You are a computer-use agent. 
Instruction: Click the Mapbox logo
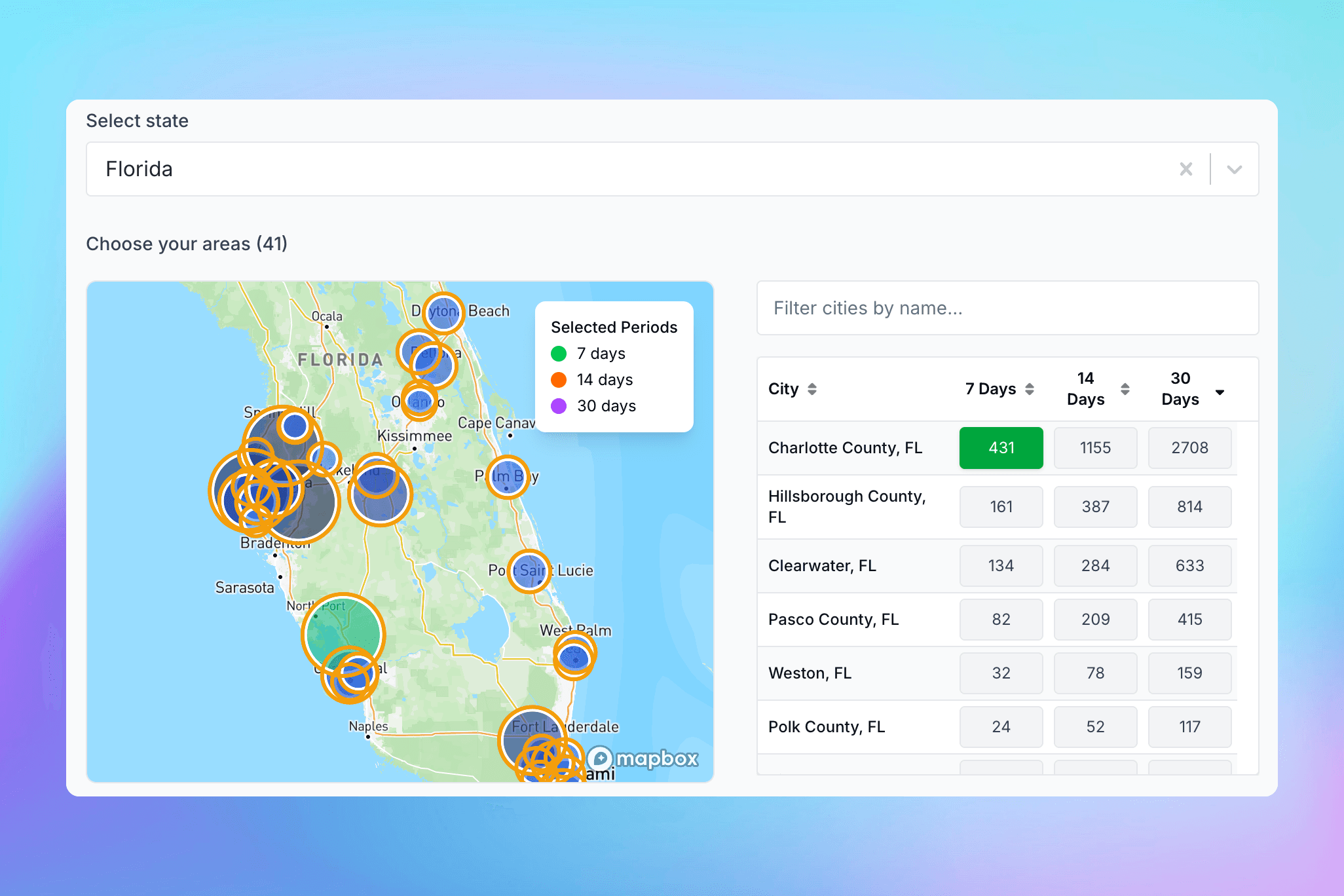coord(643,758)
